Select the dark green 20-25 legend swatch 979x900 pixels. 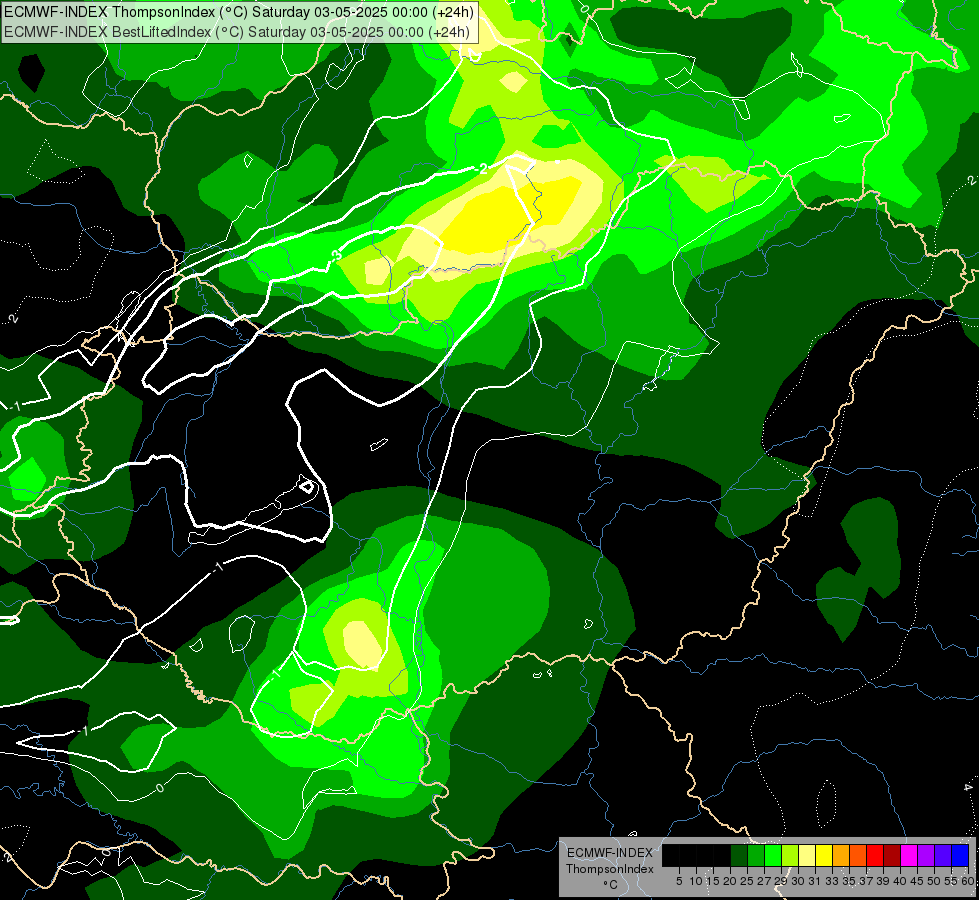[739, 855]
